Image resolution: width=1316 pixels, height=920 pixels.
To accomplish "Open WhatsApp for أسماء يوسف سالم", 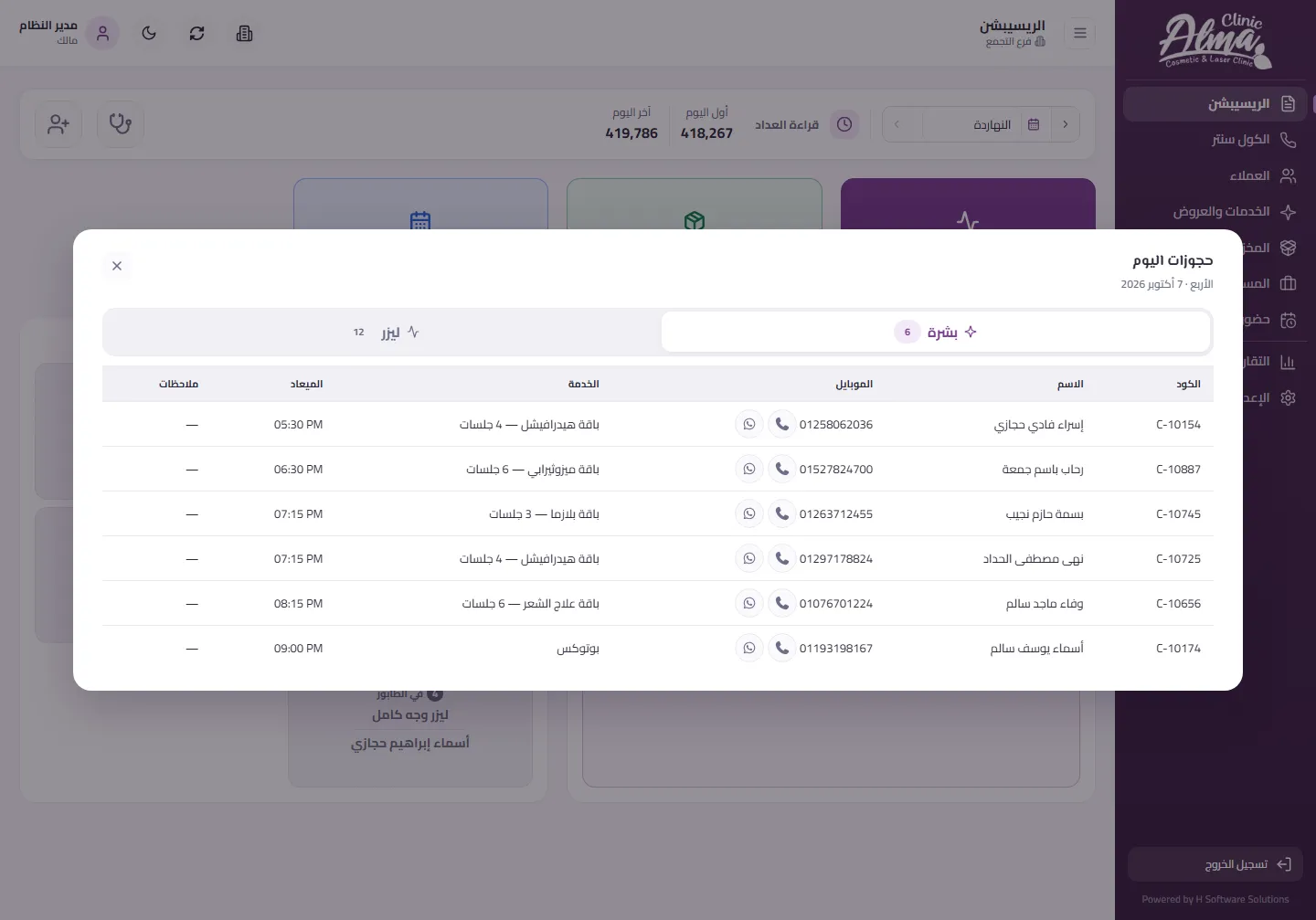I will [749, 648].
